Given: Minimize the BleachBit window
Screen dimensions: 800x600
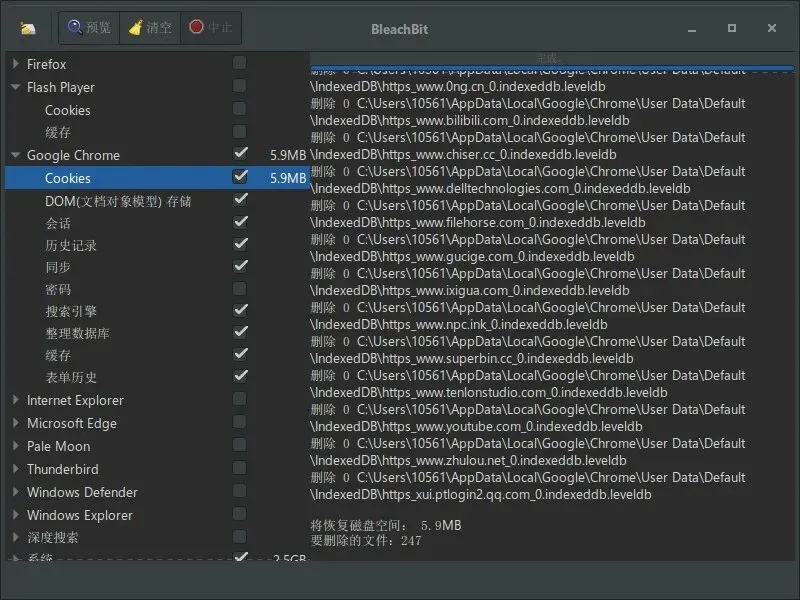Looking at the screenshot, I should (692, 29).
